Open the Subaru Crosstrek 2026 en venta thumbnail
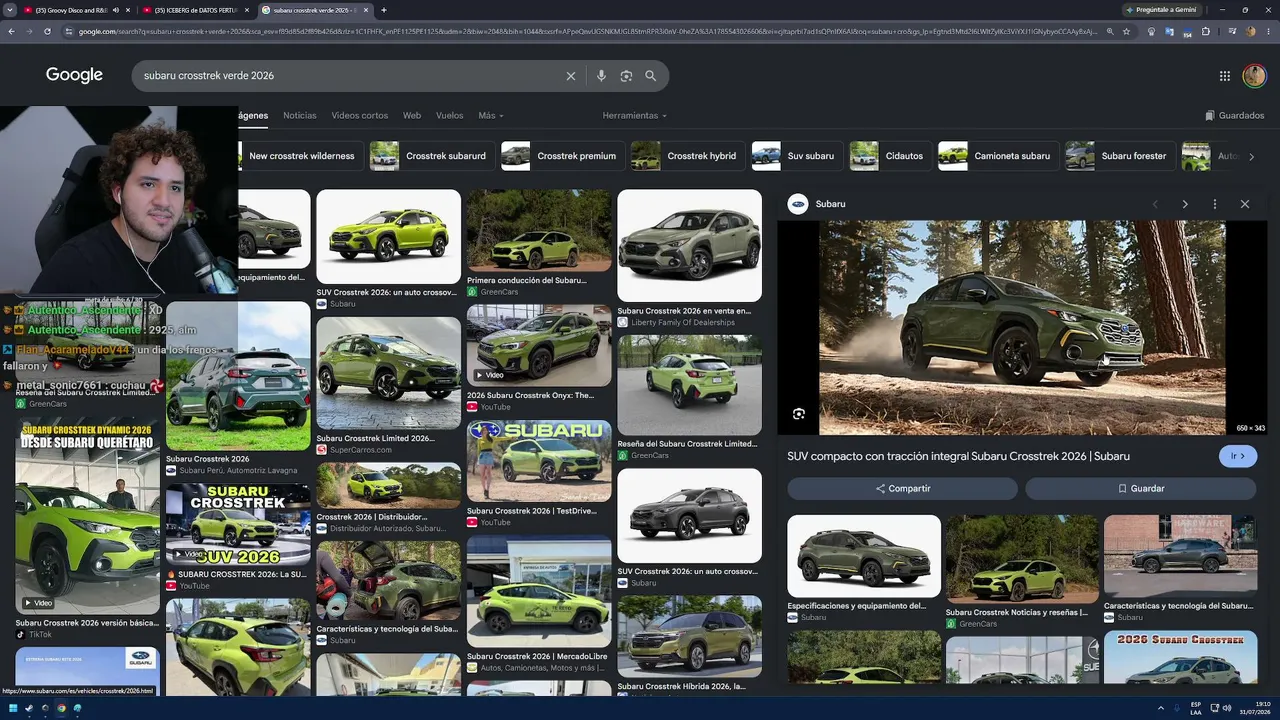 tap(689, 246)
